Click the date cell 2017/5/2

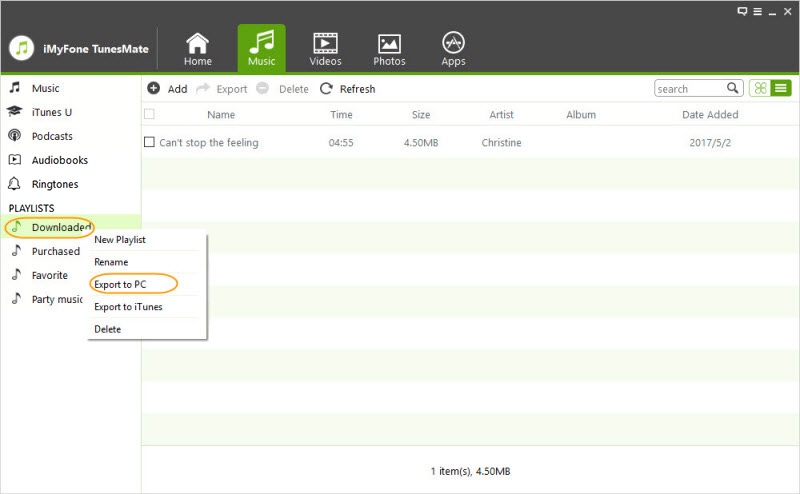click(710, 142)
